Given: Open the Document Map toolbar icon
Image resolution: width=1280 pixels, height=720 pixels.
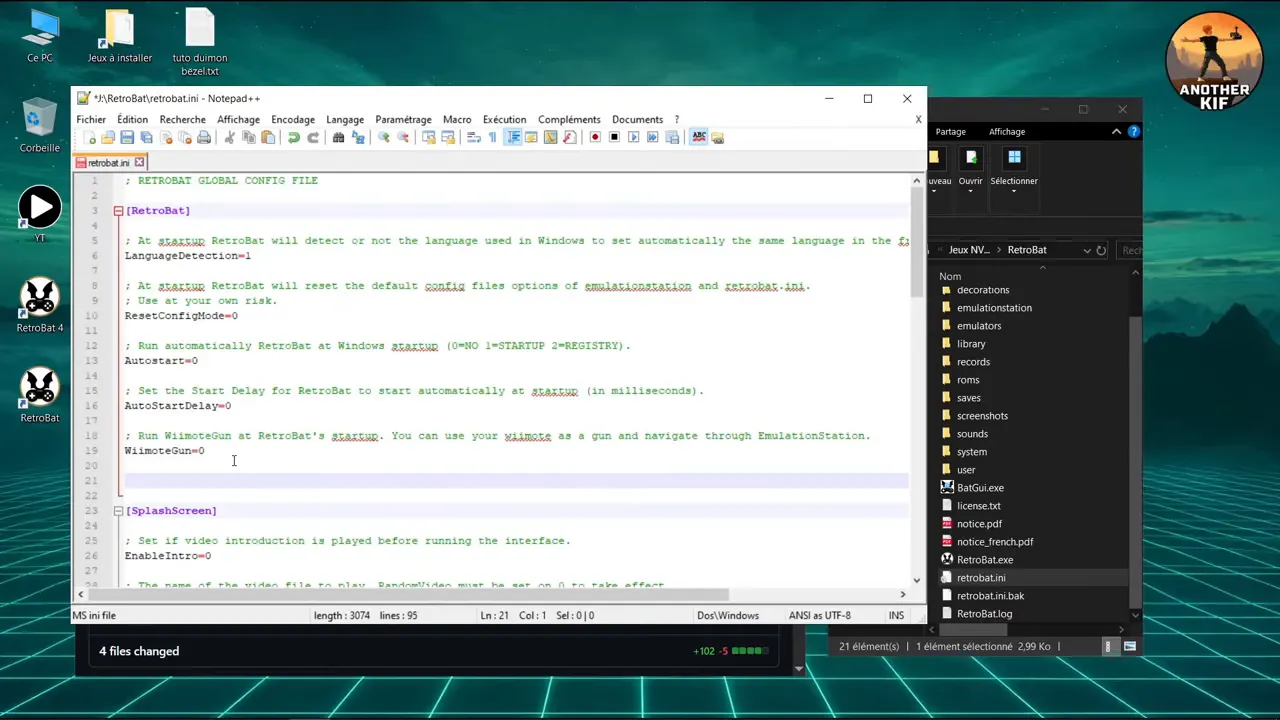Looking at the screenshot, I should point(550,138).
